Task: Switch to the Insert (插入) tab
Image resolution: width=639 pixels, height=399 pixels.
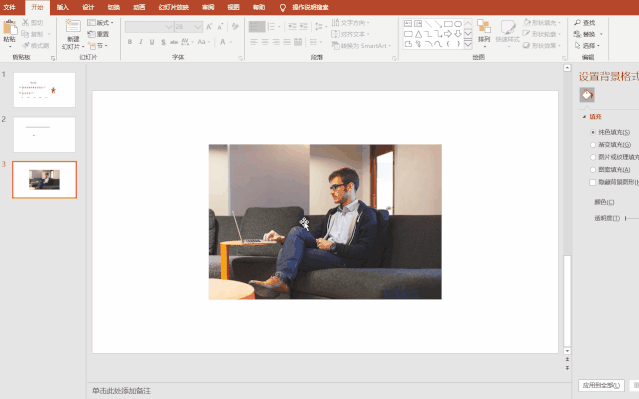Action: coord(62,7)
